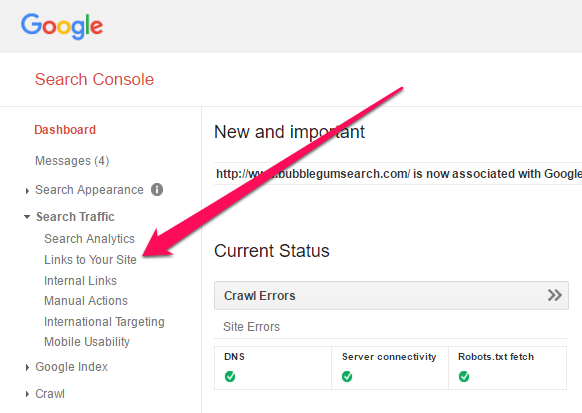
Task: Go to Internal Links
Action: [80, 281]
